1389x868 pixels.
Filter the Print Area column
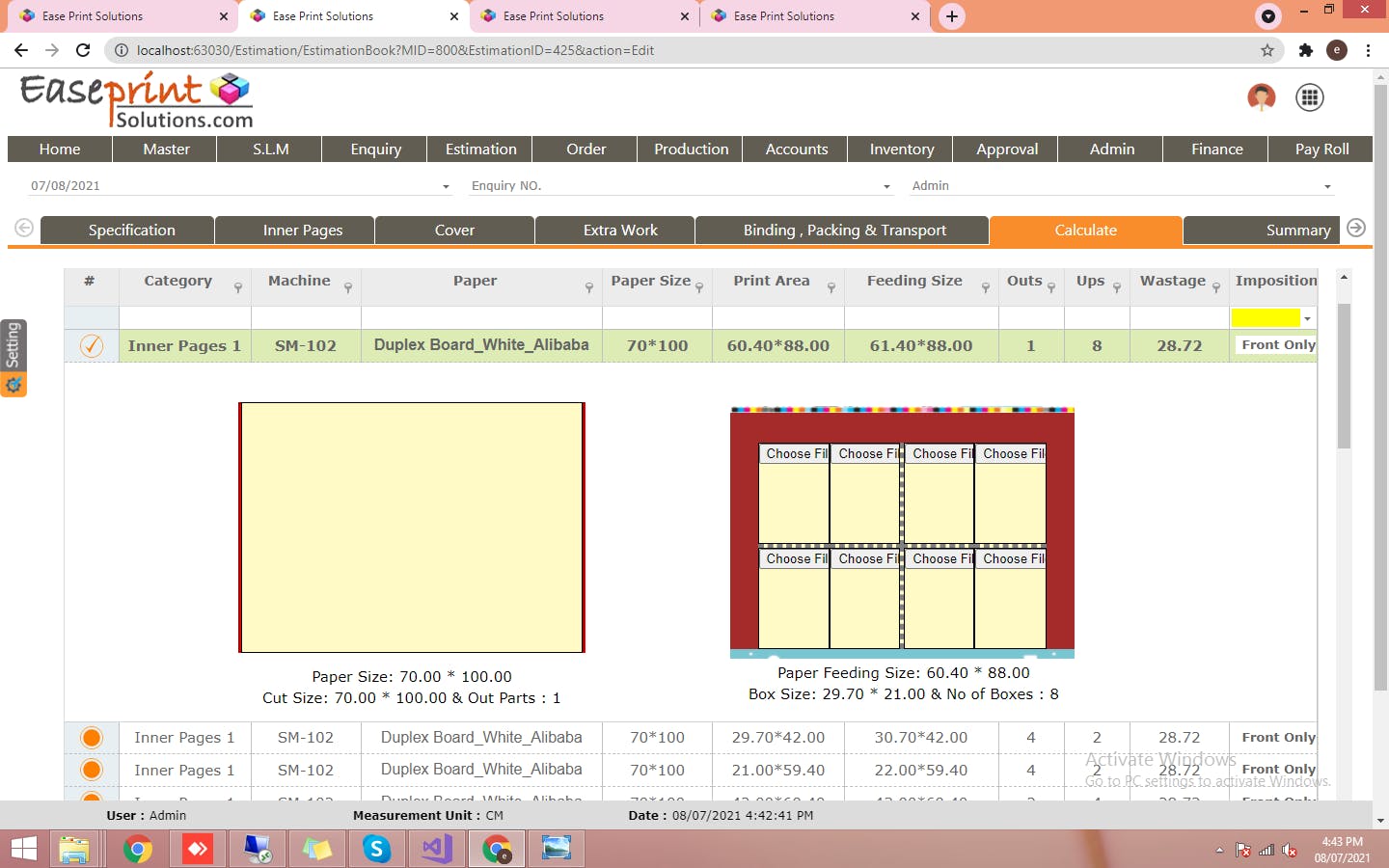(831, 287)
